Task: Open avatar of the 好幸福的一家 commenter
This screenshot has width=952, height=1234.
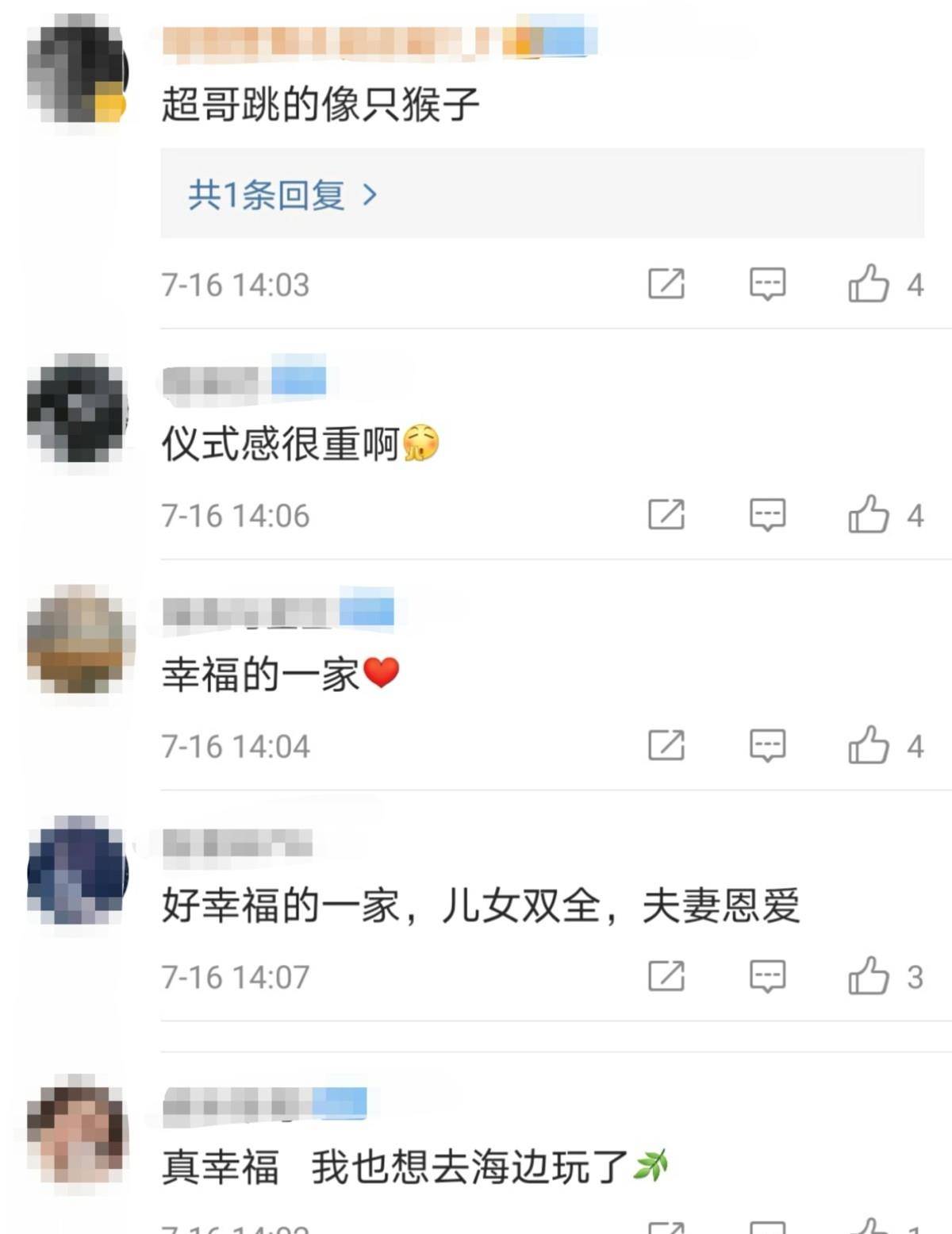Action: [x=77, y=871]
